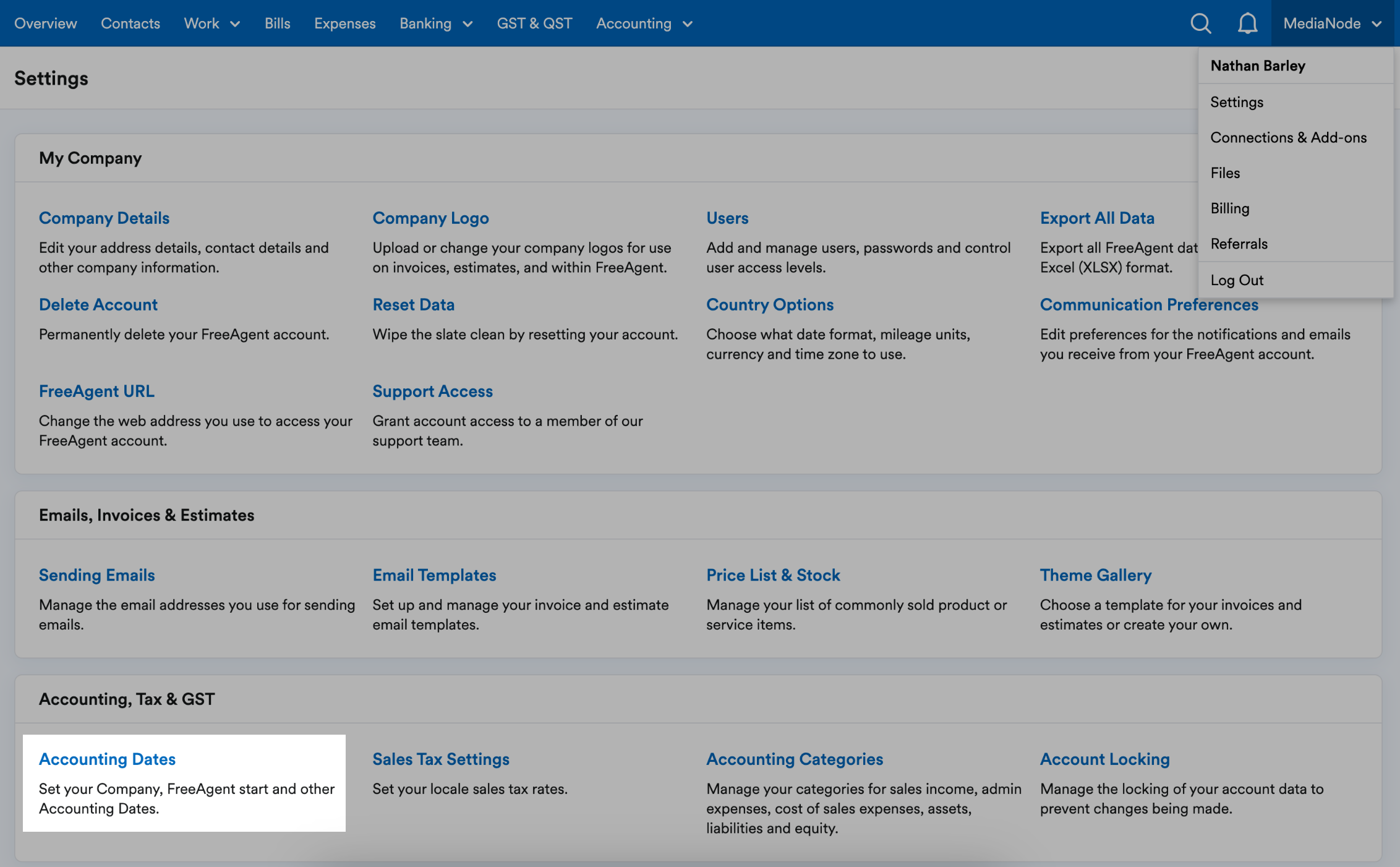Open the search magnifier icon
This screenshot has height=867, width=1400.
tap(1200, 23)
